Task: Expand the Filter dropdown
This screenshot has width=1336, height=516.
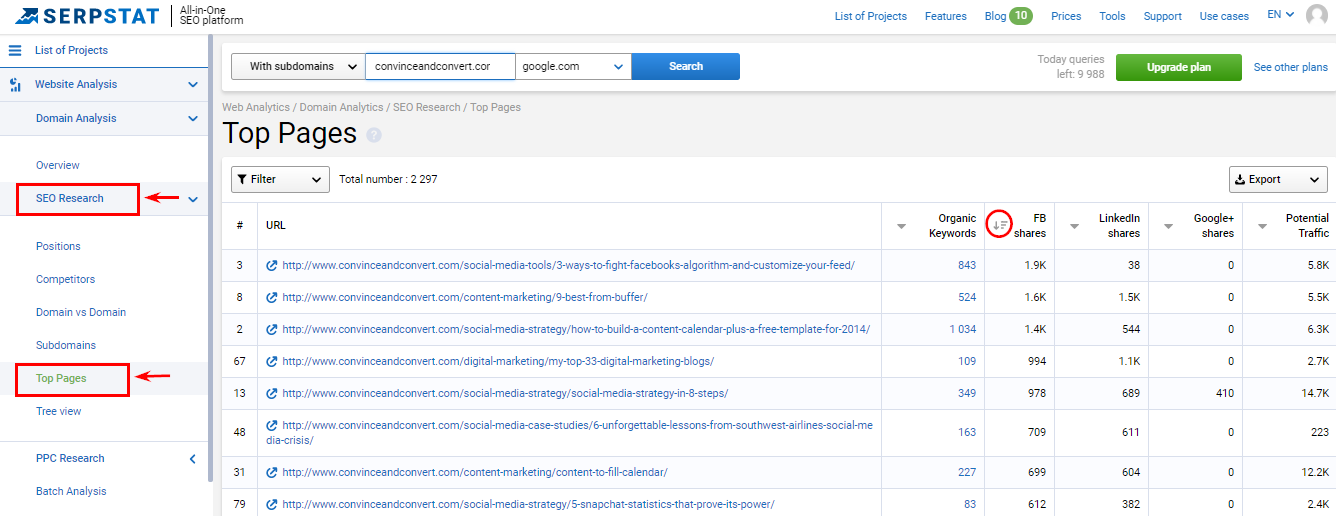Action: click(x=280, y=180)
